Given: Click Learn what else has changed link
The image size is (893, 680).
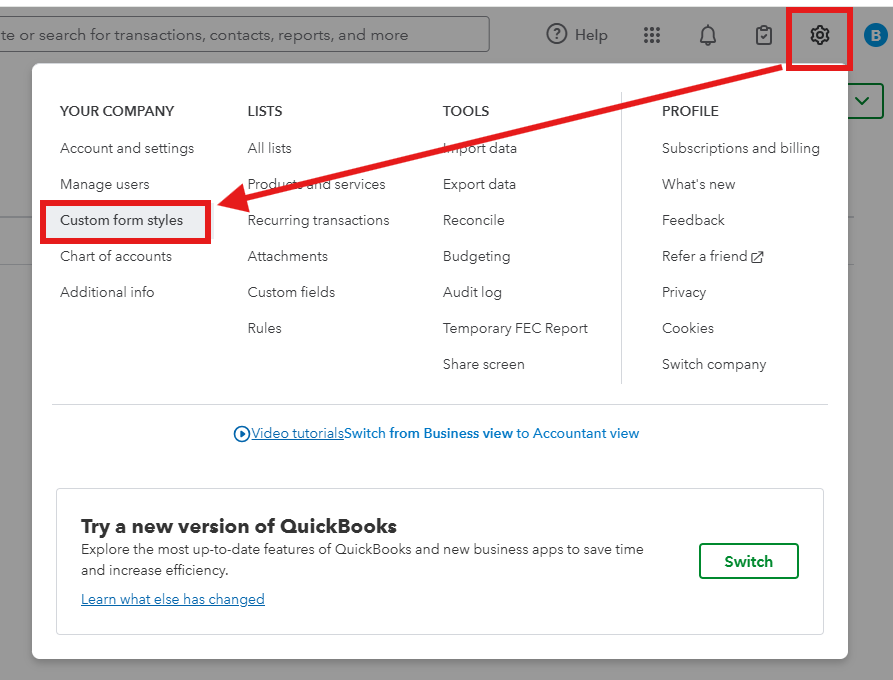Looking at the screenshot, I should 173,599.
